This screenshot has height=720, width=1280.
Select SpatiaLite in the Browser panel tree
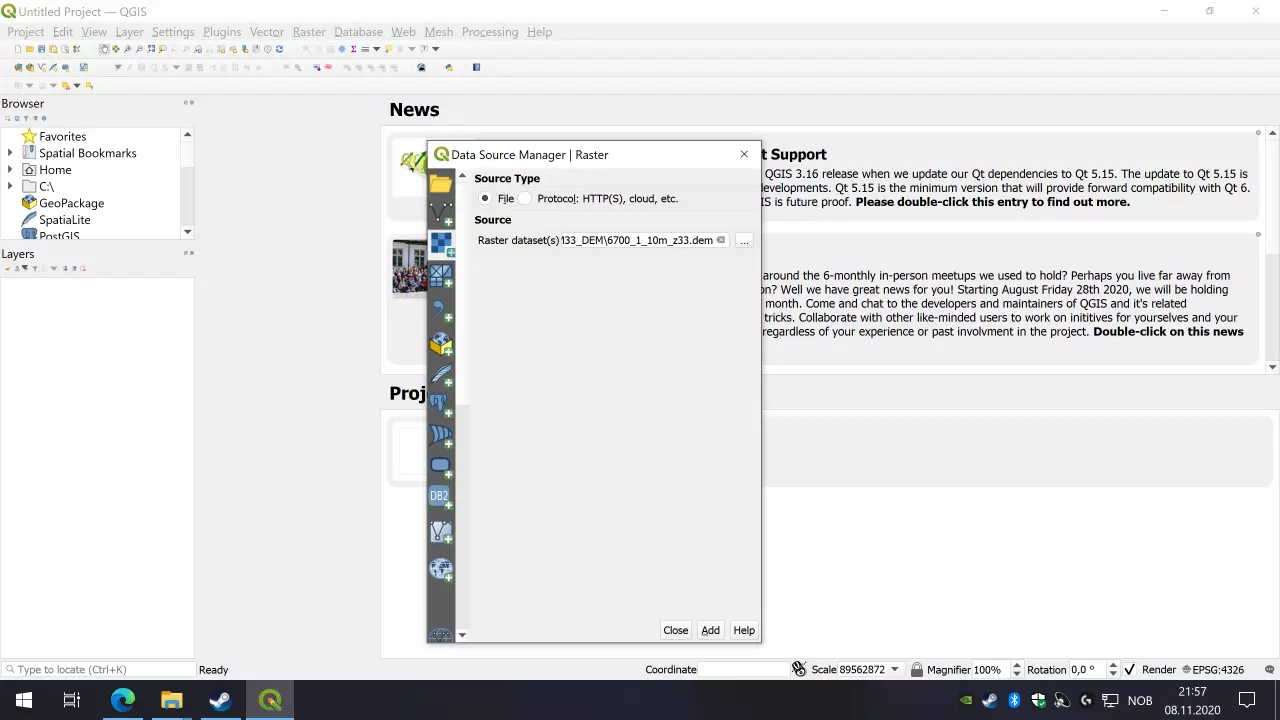[64, 220]
